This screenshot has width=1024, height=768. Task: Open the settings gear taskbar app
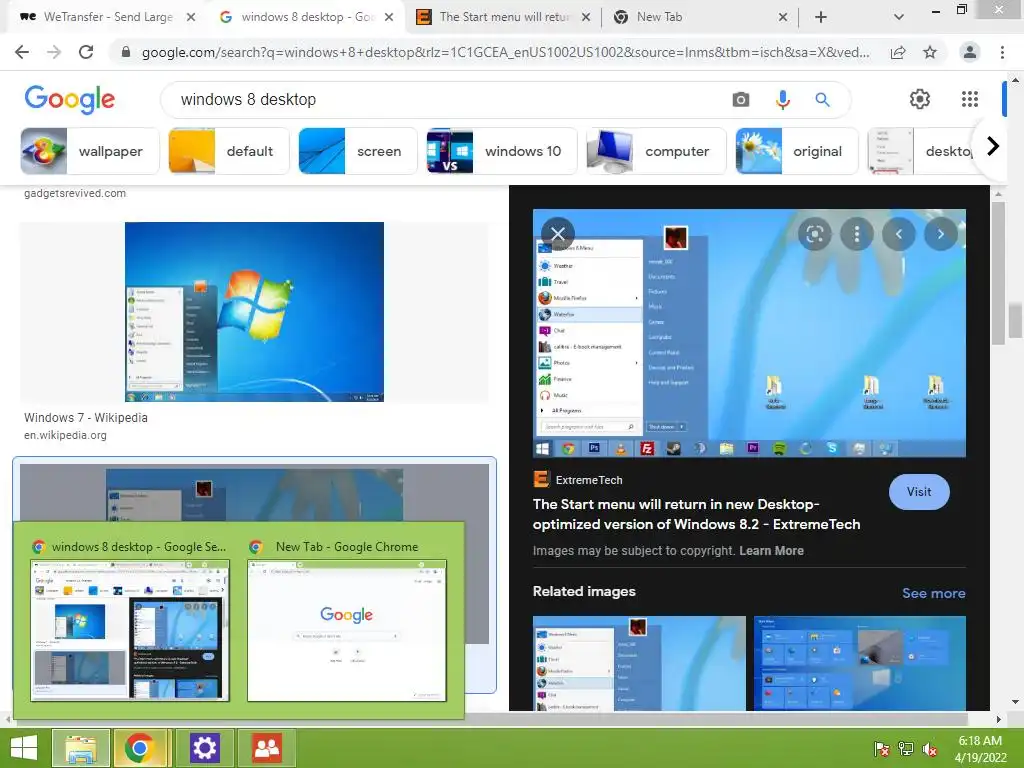coord(204,748)
